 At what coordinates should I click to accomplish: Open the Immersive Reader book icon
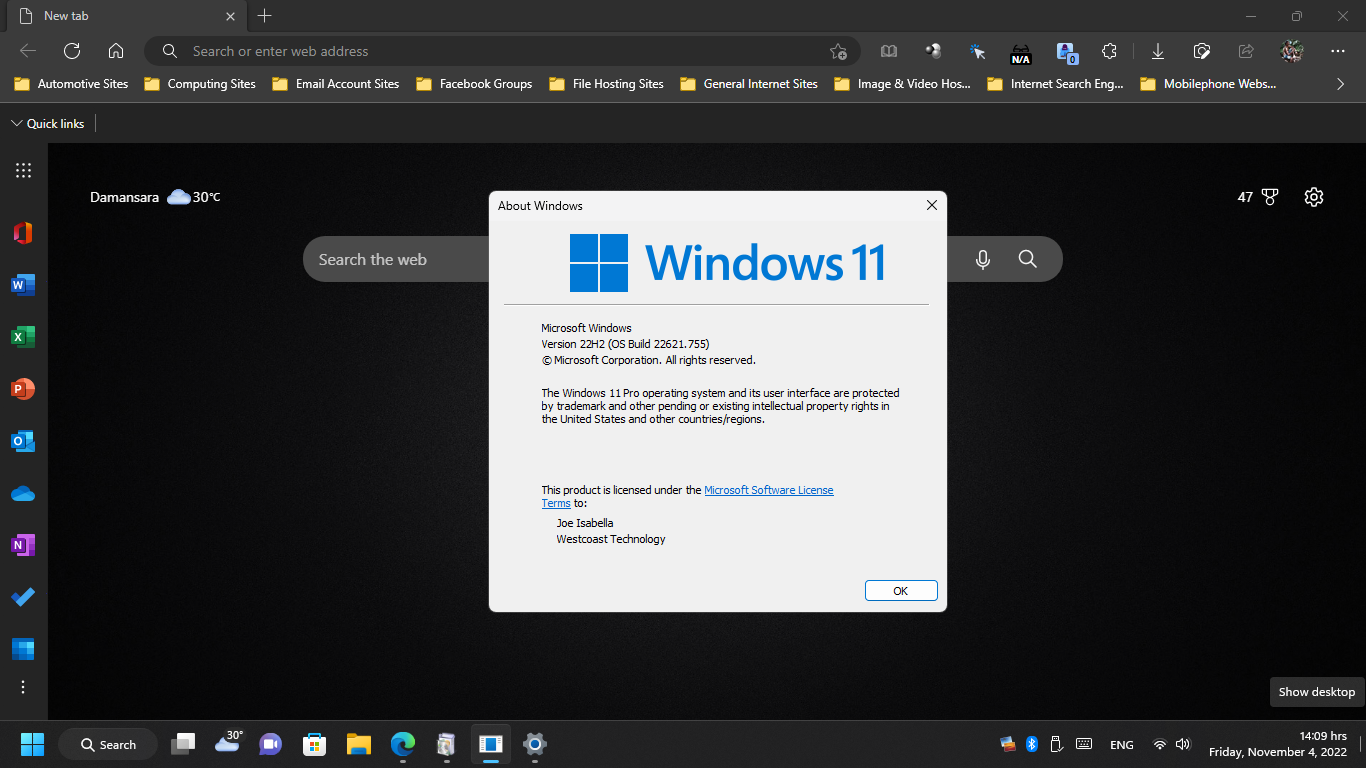click(x=889, y=51)
